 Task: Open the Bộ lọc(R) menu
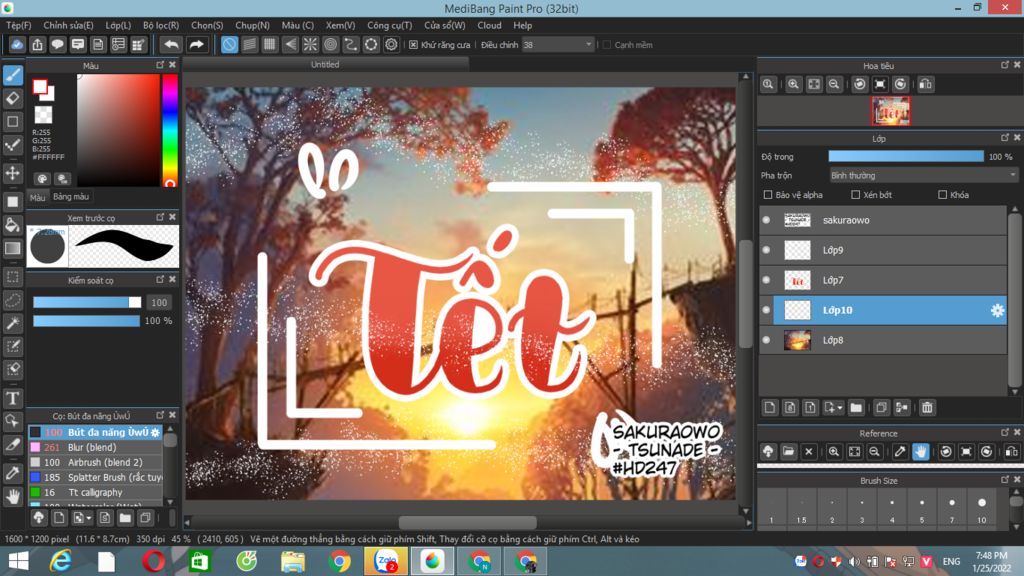point(161,25)
